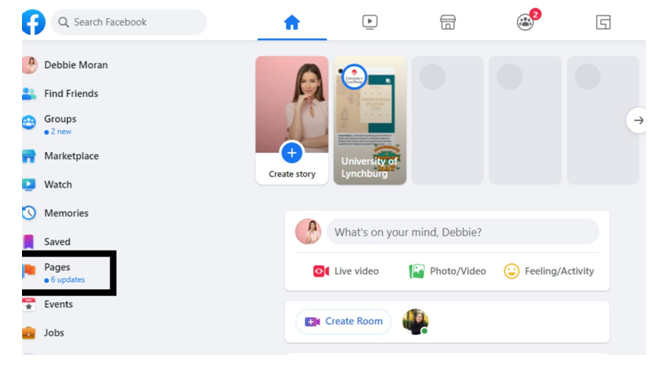
Task: Select the Marketplace label in sidebar
Action: (x=72, y=156)
